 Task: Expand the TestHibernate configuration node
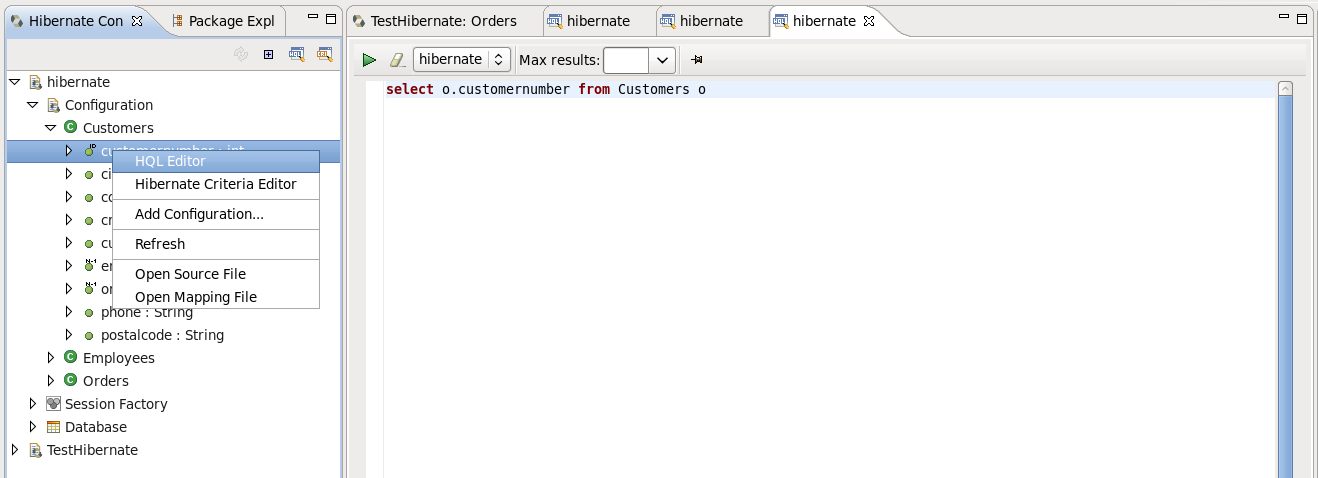tap(15, 450)
